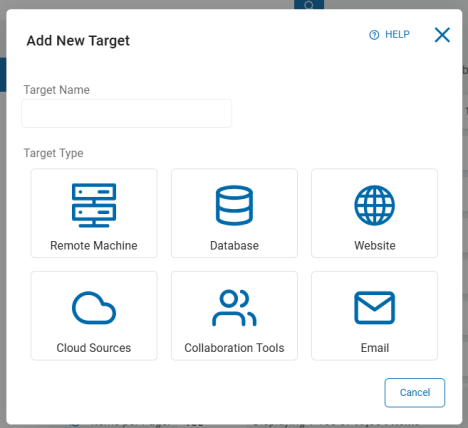This screenshot has width=468, height=428.
Task: Close the Add New Target dialog
Action: pos(442,35)
